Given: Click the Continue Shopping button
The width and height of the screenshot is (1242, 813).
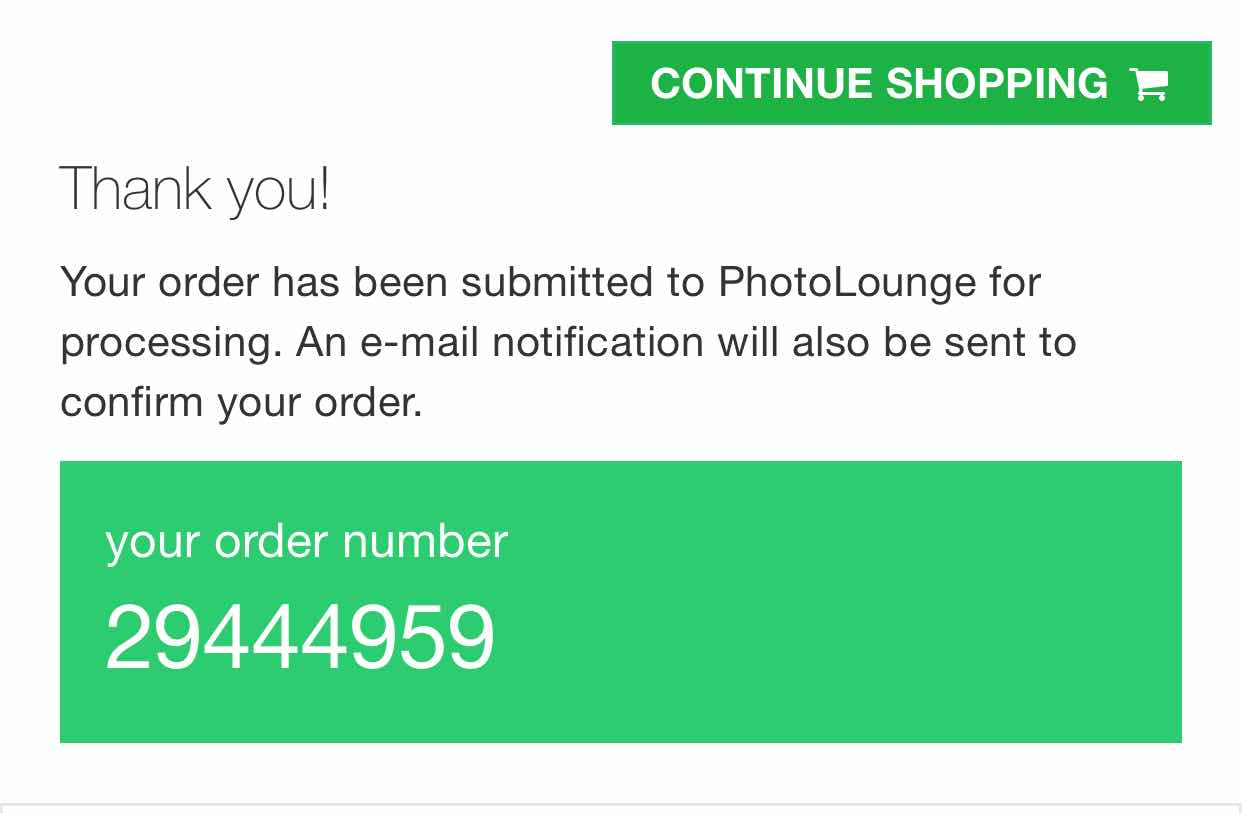Looking at the screenshot, I should pos(911,83).
